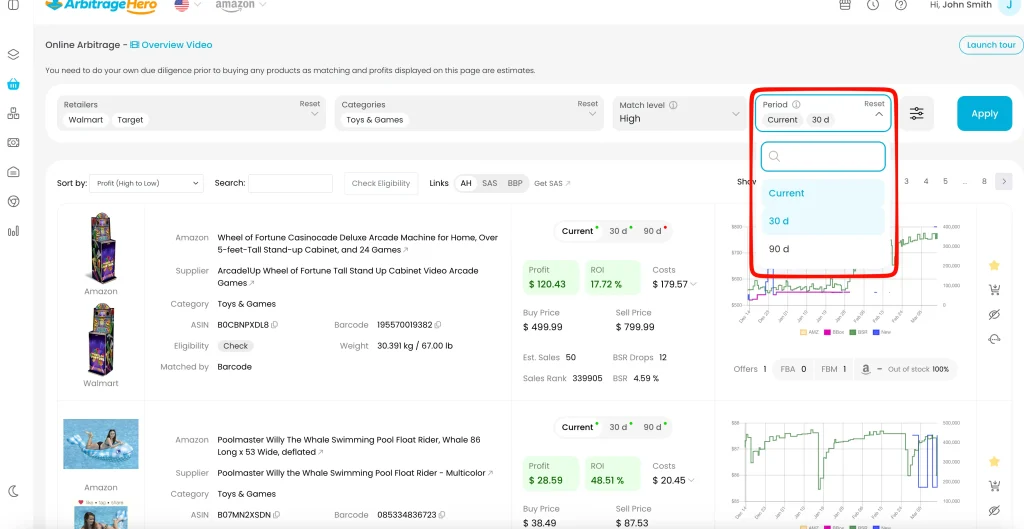Switch links to BBP
This screenshot has width=1024, height=529.
tap(515, 184)
